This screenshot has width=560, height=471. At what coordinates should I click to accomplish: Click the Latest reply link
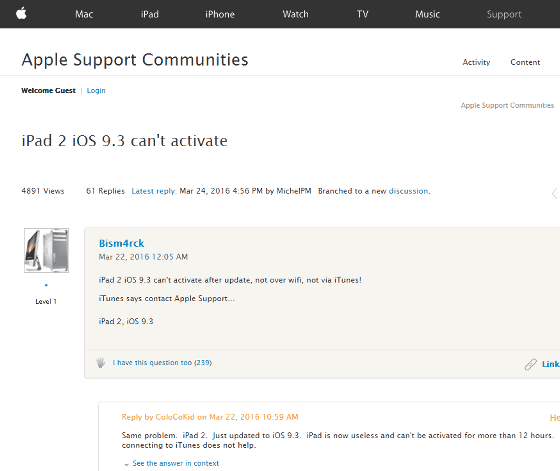pos(154,191)
